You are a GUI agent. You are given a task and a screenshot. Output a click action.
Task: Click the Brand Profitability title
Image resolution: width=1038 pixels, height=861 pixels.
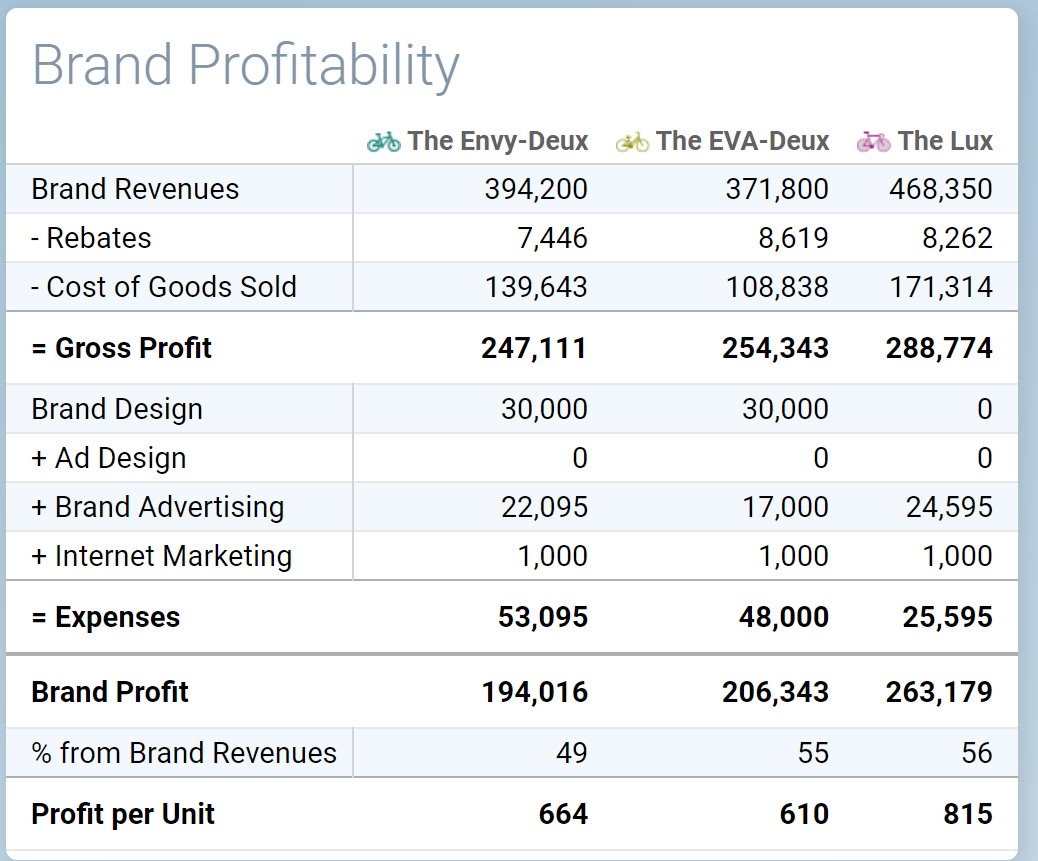click(x=246, y=65)
